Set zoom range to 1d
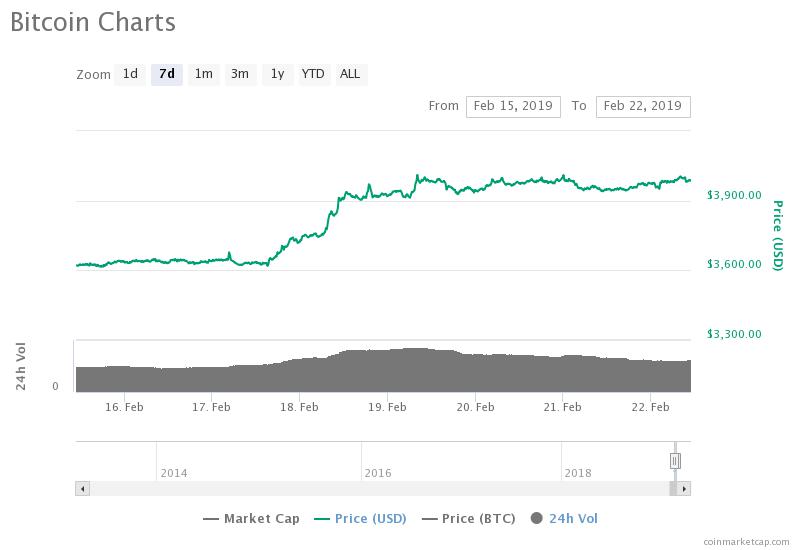Screen dimensions: 800x550 click(x=130, y=74)
